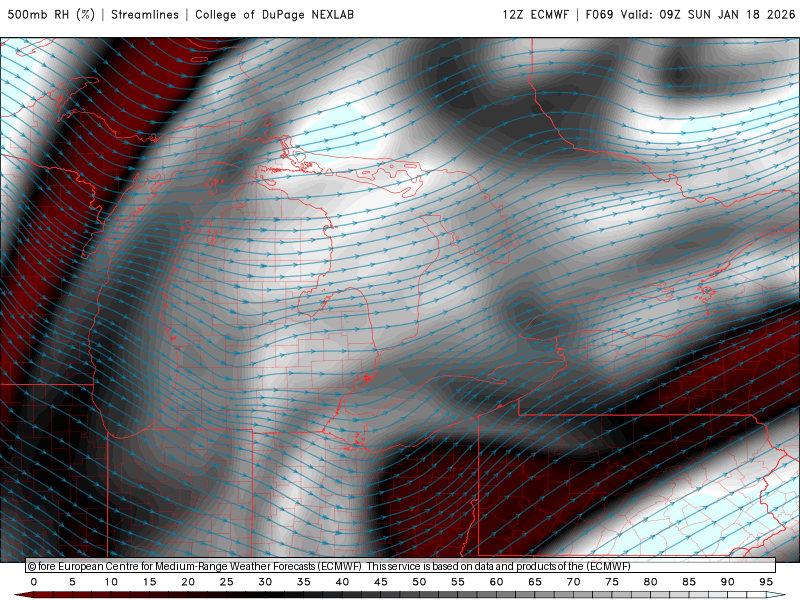Click the "85" colorbar scale label
Screen dimensions: 800x600
689,582
